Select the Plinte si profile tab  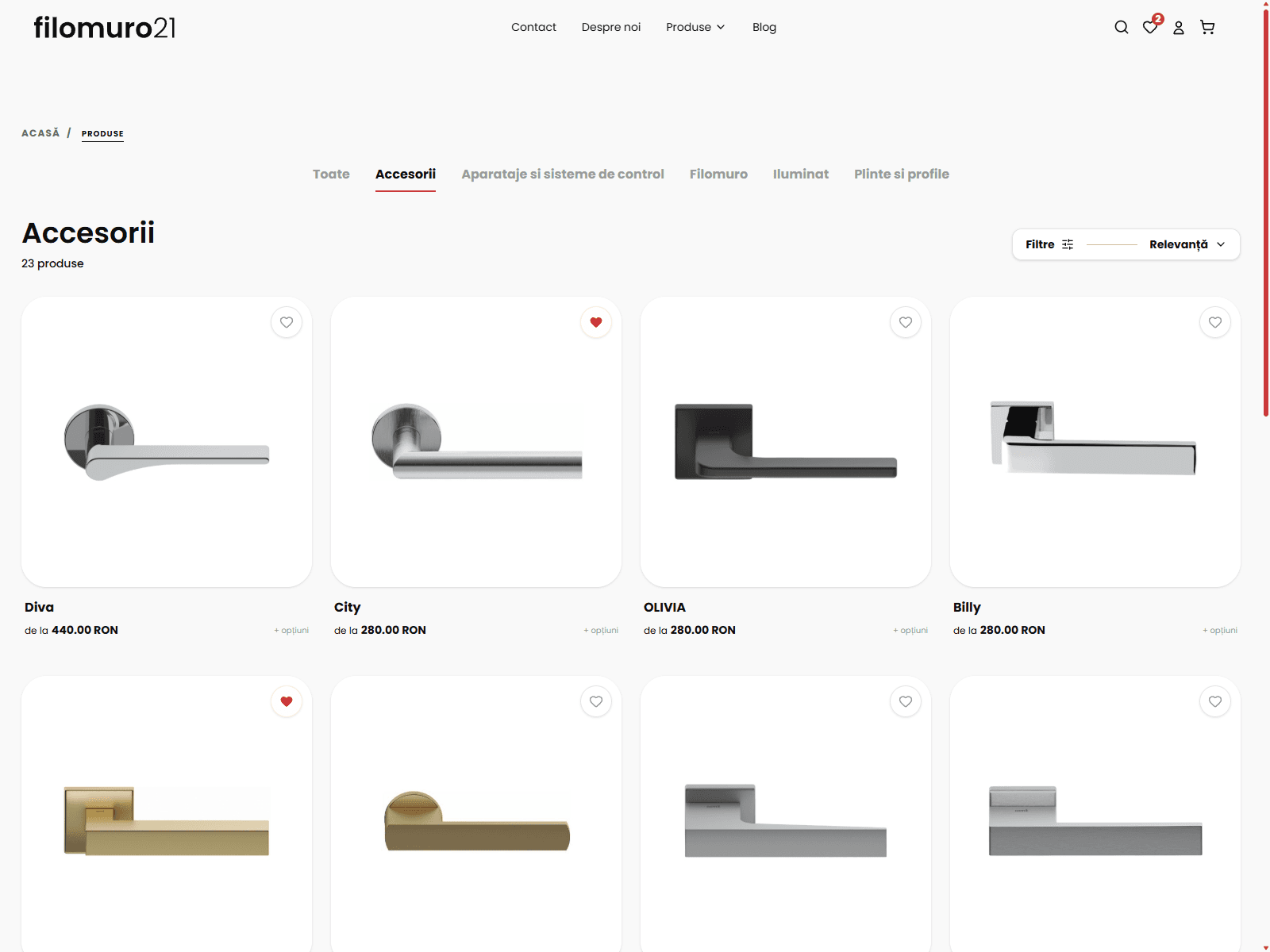click(902, 174)
